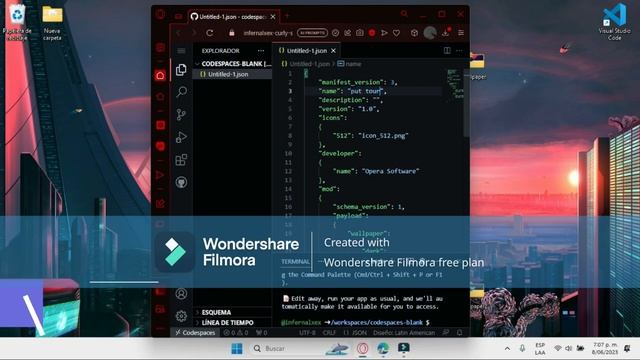The image size is (640, 360).
Task: Open the Opera GX taskbar icon
Action: 362,349
